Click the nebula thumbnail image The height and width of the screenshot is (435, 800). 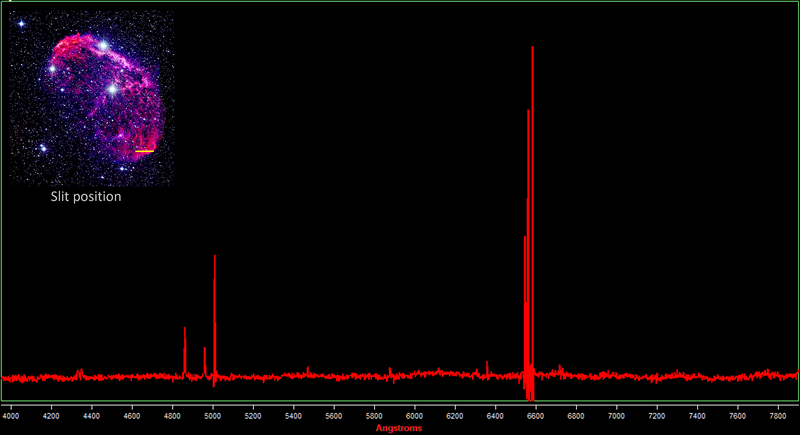92,98
